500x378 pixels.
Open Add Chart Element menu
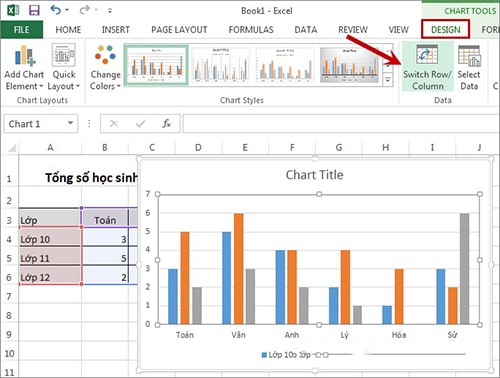point(24,68)
